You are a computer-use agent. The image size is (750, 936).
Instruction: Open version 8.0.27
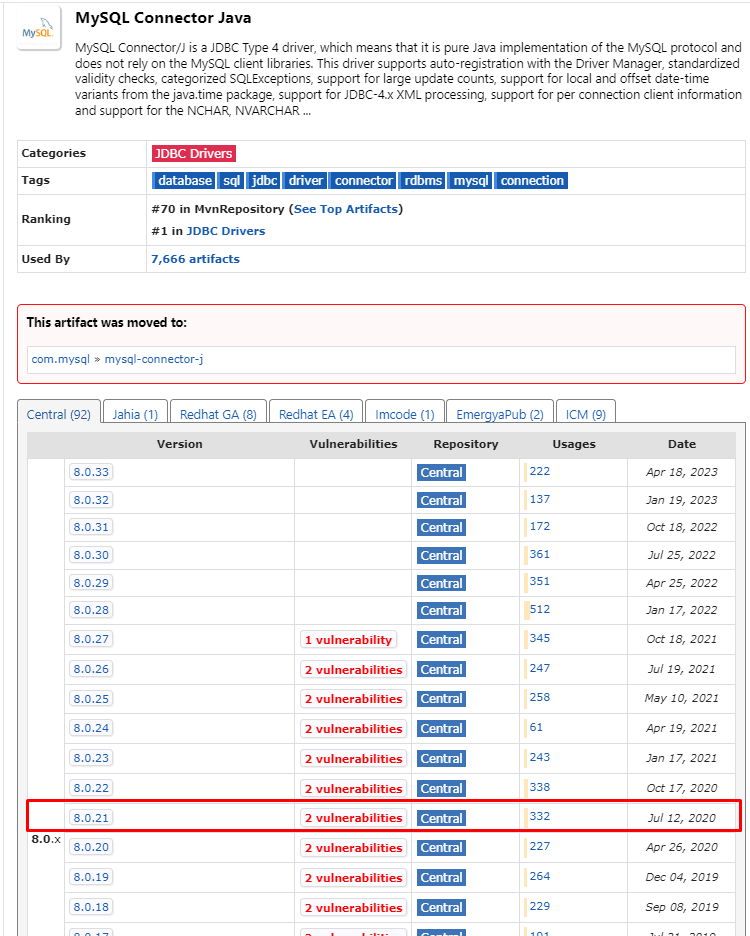(91, 639)
